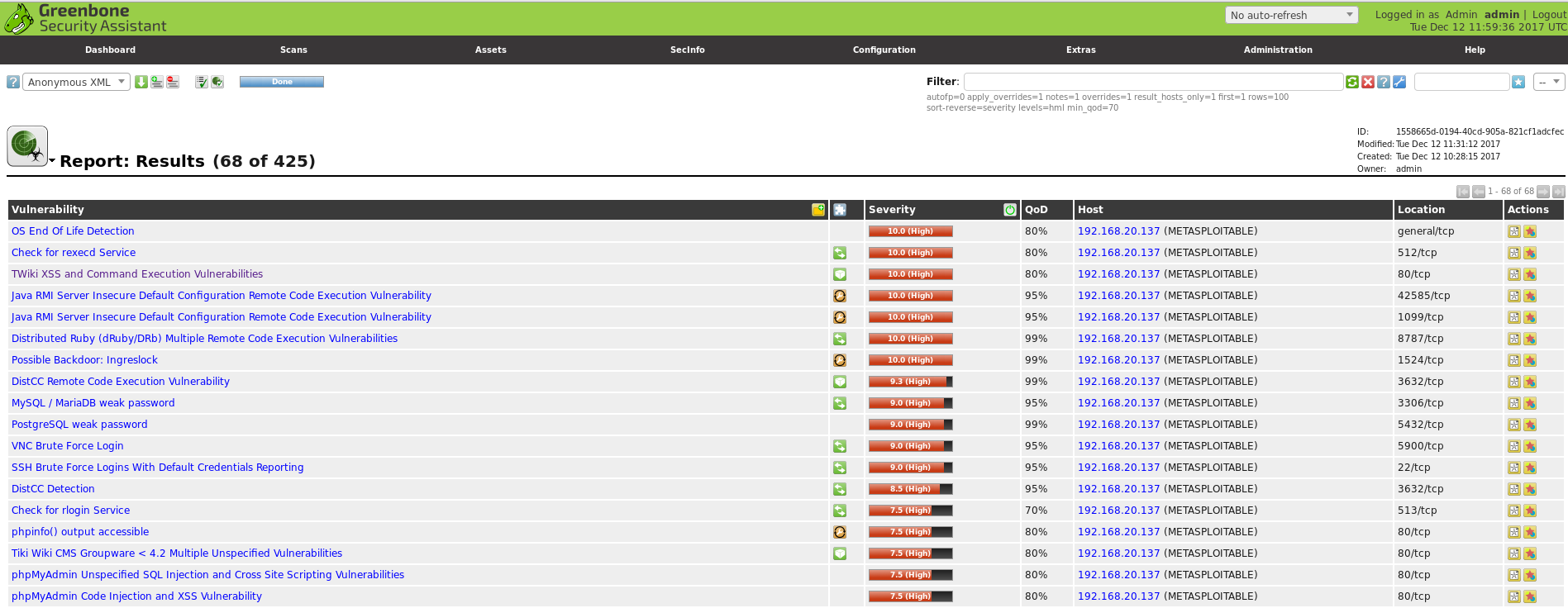The image size is (1568, 608).
Task: Open the Scans menu
Action: [293, 50]
